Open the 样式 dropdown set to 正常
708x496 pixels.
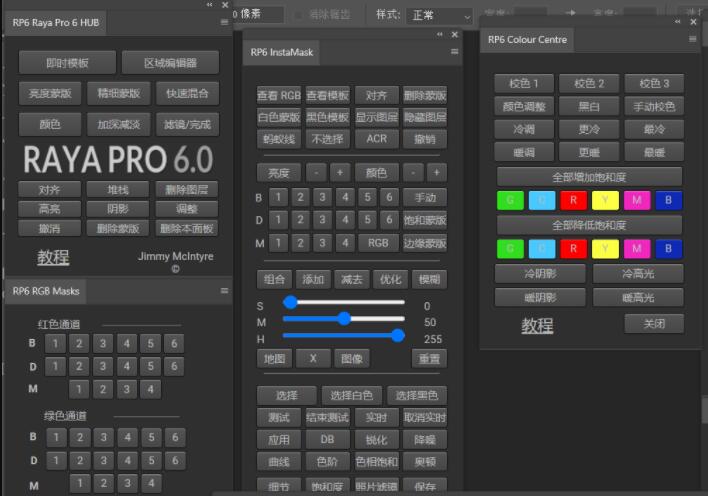(x=439, y=16)
